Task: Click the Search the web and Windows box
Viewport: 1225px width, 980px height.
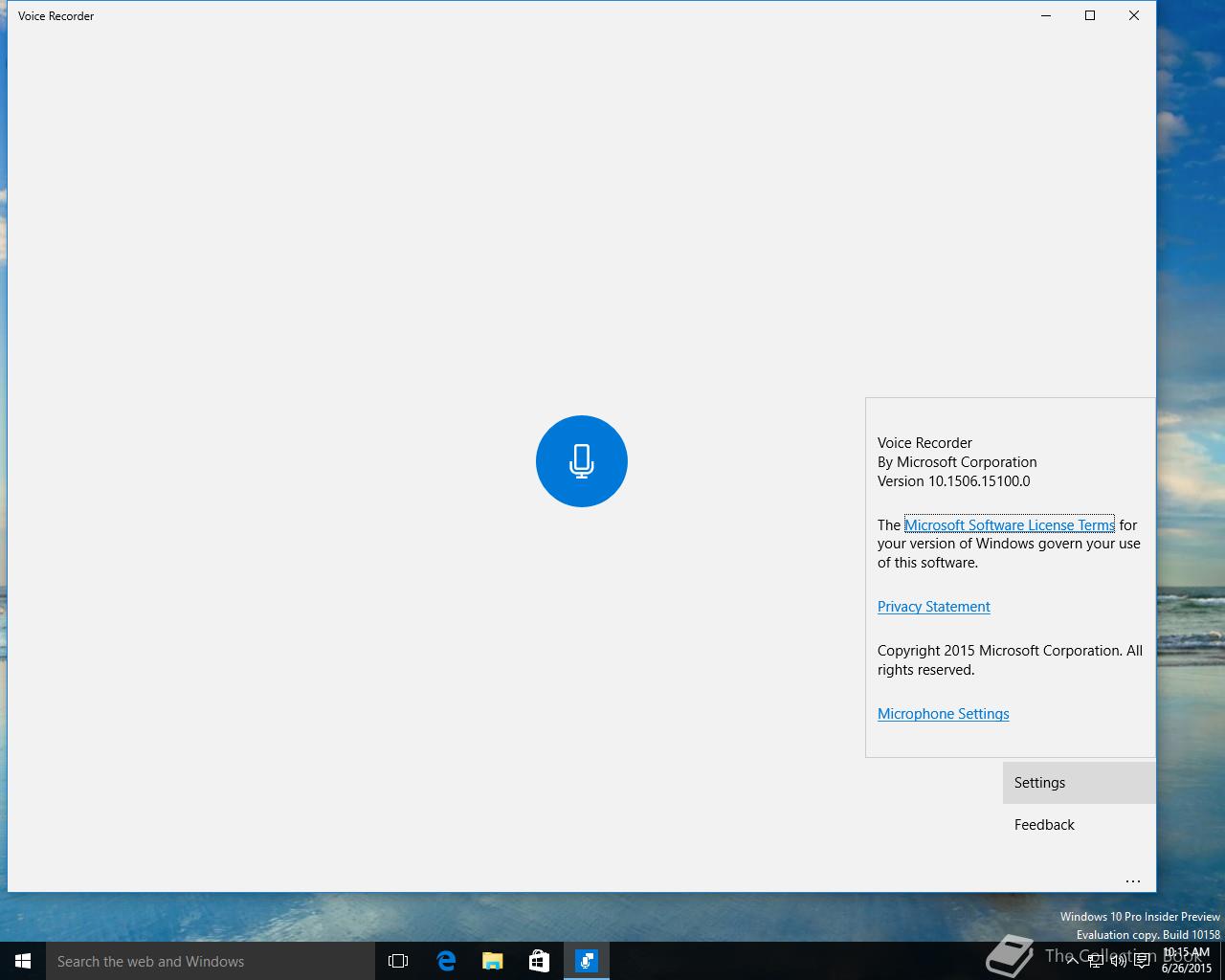Action: tap(211, 961)
